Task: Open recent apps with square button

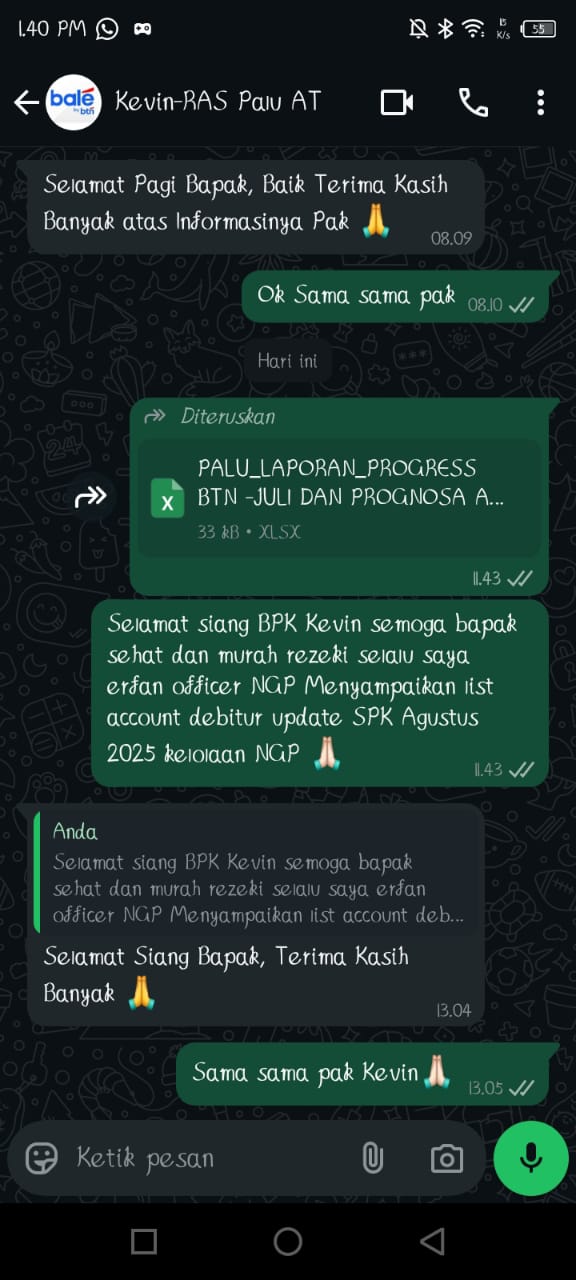Action: tap(144, 1241)
